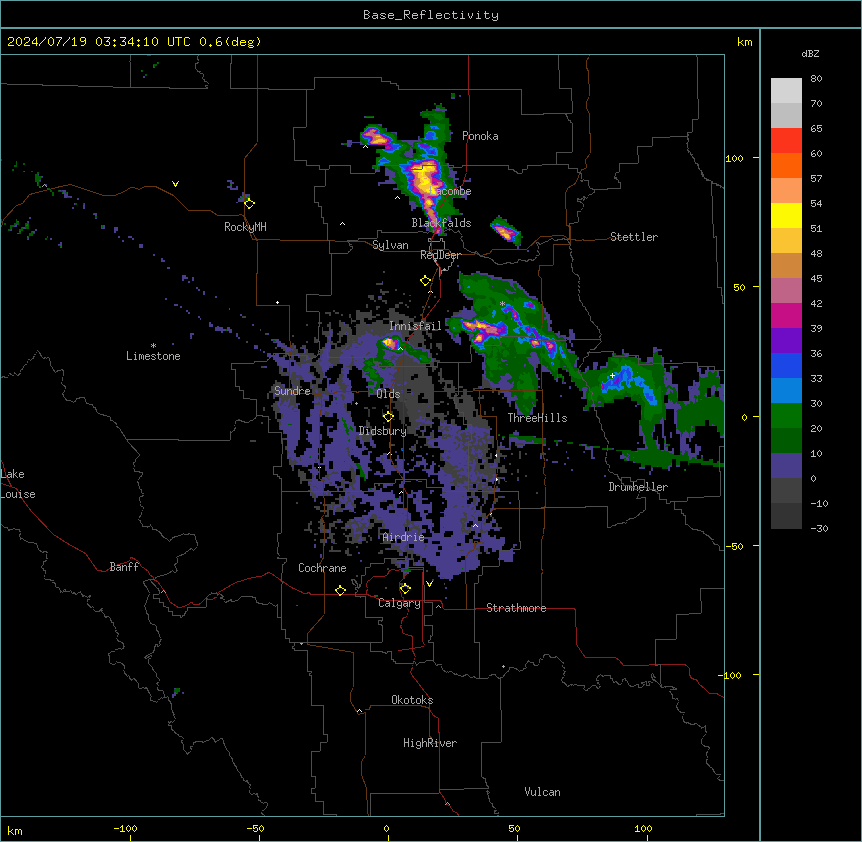Click the 0 tick label on the bottom axis
Image resolution: width=862 pixels, height=842 pixels.
[x=386, y=828]
